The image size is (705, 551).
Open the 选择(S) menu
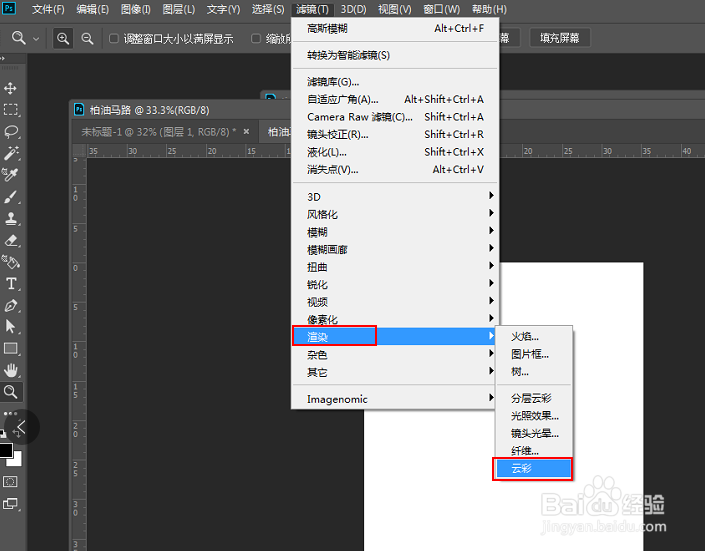click(x=268, y=9)
